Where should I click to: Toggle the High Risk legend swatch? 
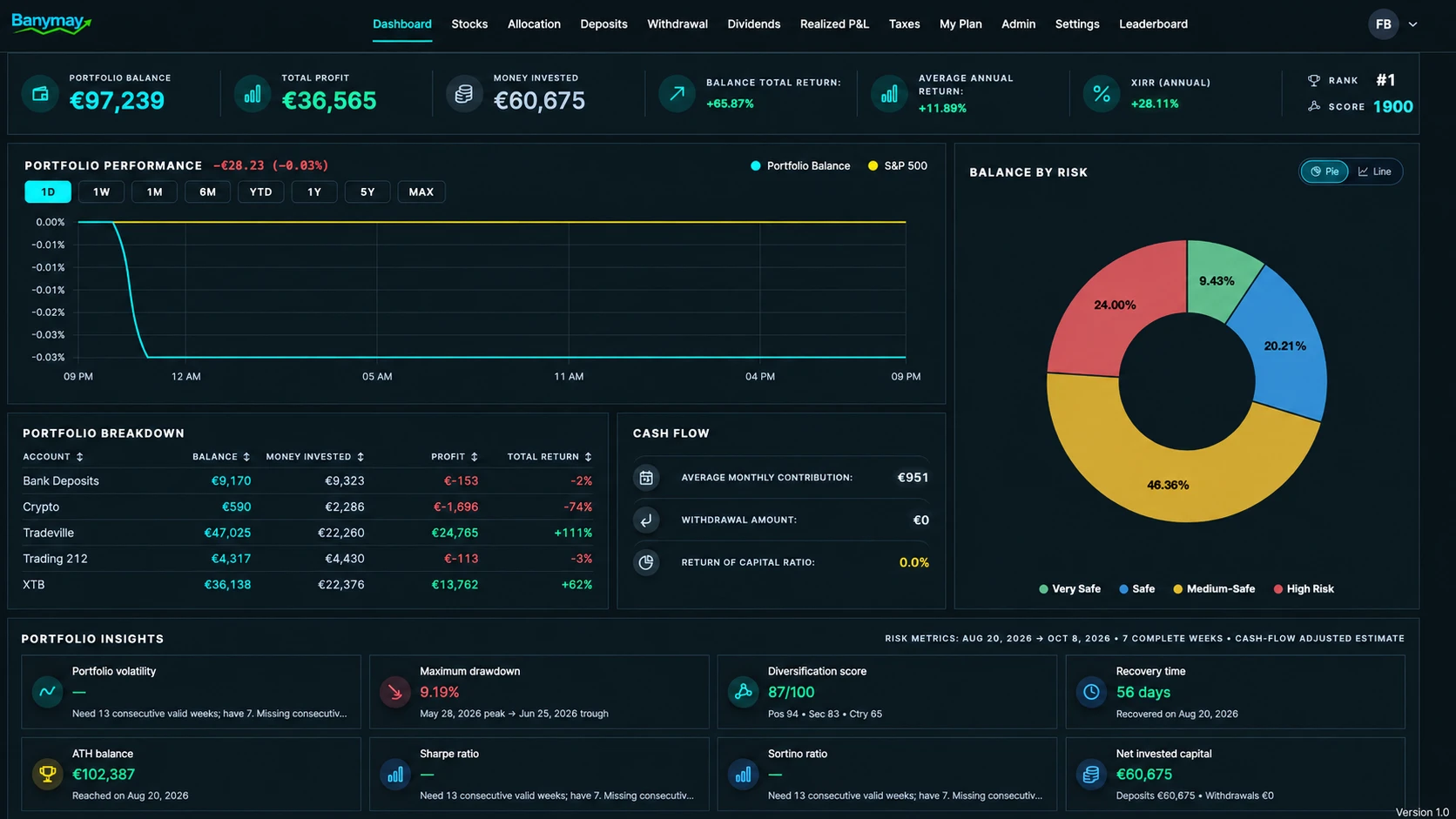1278,589
